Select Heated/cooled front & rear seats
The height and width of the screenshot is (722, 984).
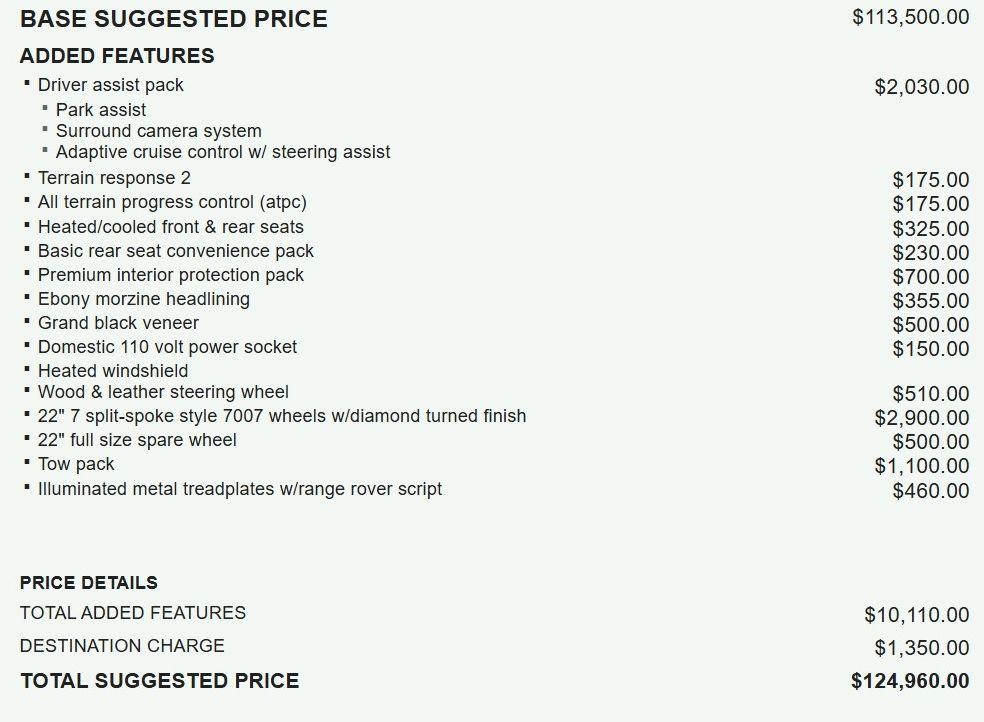point(171,226)
